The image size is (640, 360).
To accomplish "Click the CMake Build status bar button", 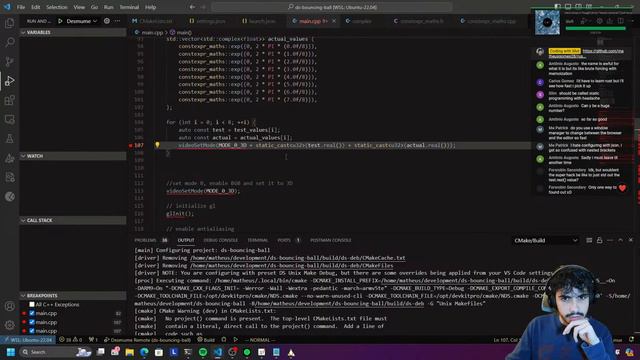I will tap(206, 340).
